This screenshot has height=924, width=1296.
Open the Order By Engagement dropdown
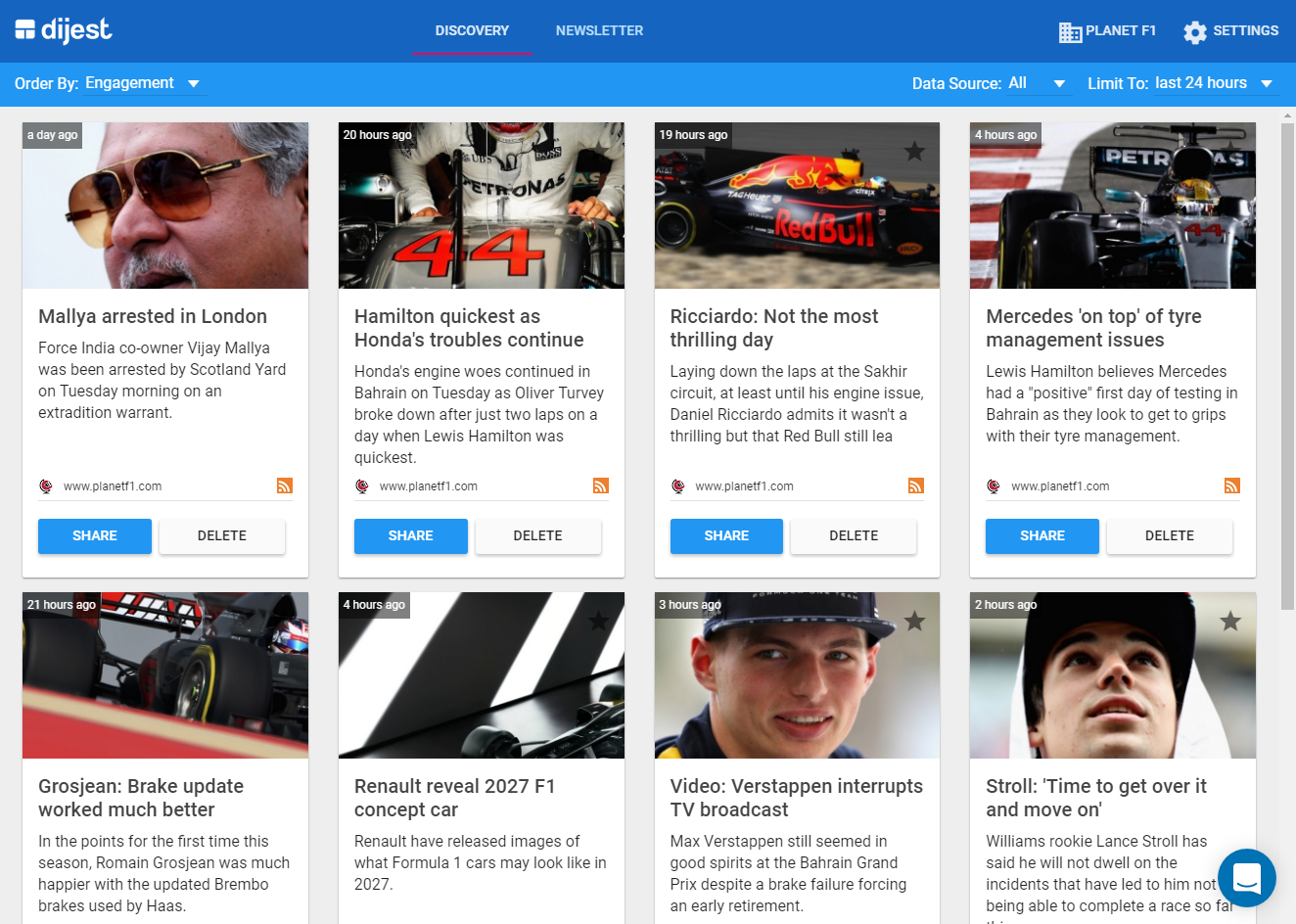coord(143,83)
